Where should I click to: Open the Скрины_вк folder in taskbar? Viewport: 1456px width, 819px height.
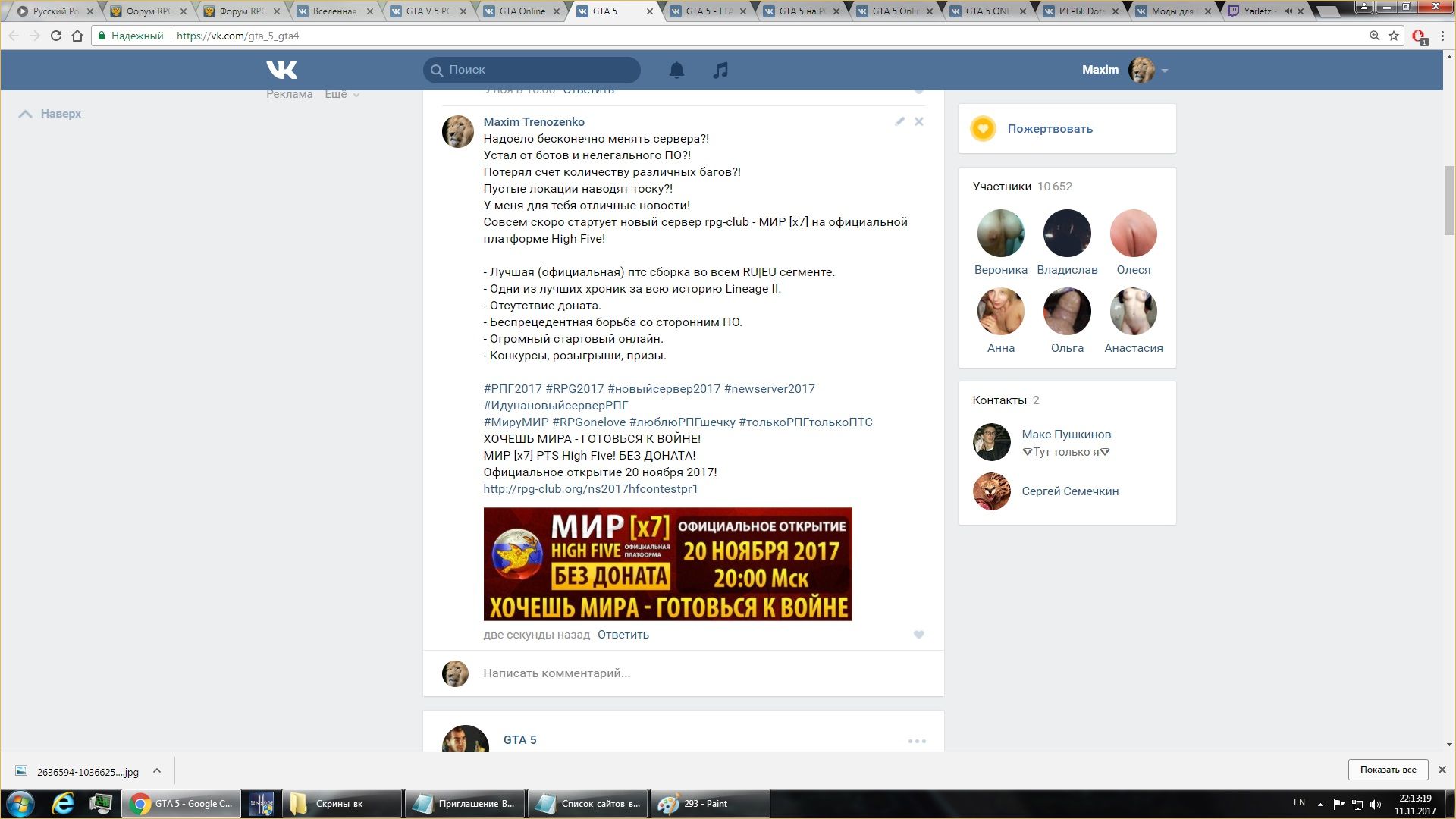[x=342, y=804]
